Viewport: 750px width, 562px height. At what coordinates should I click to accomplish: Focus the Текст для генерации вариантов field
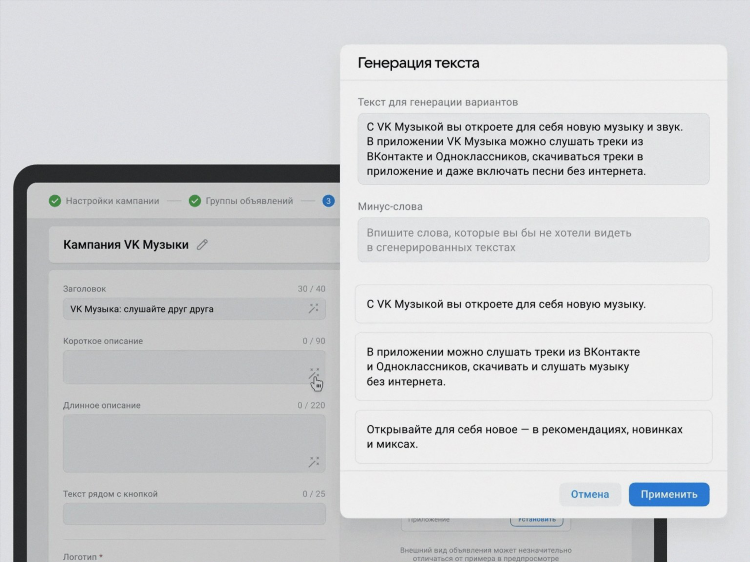[x=533, y=149]
